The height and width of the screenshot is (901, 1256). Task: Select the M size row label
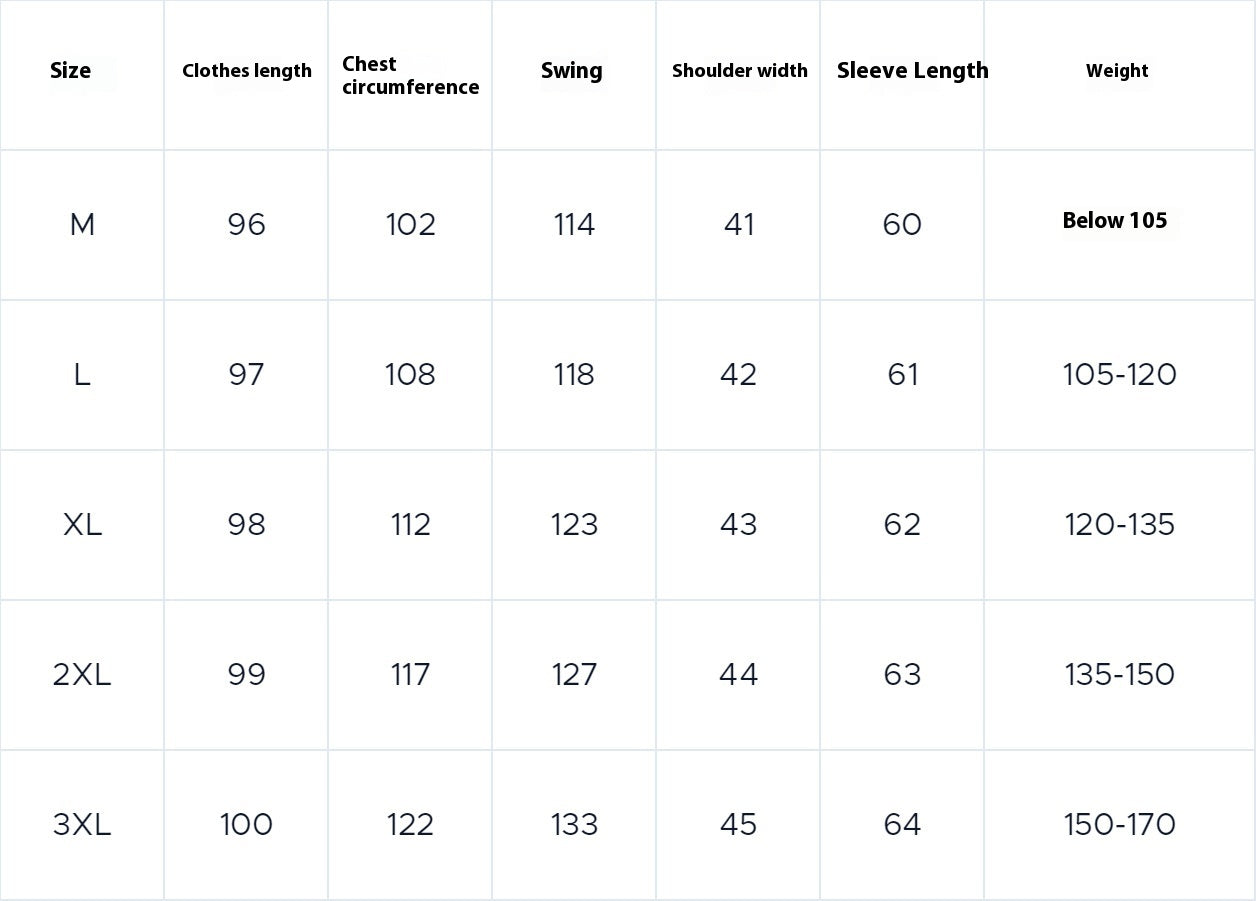82,225
